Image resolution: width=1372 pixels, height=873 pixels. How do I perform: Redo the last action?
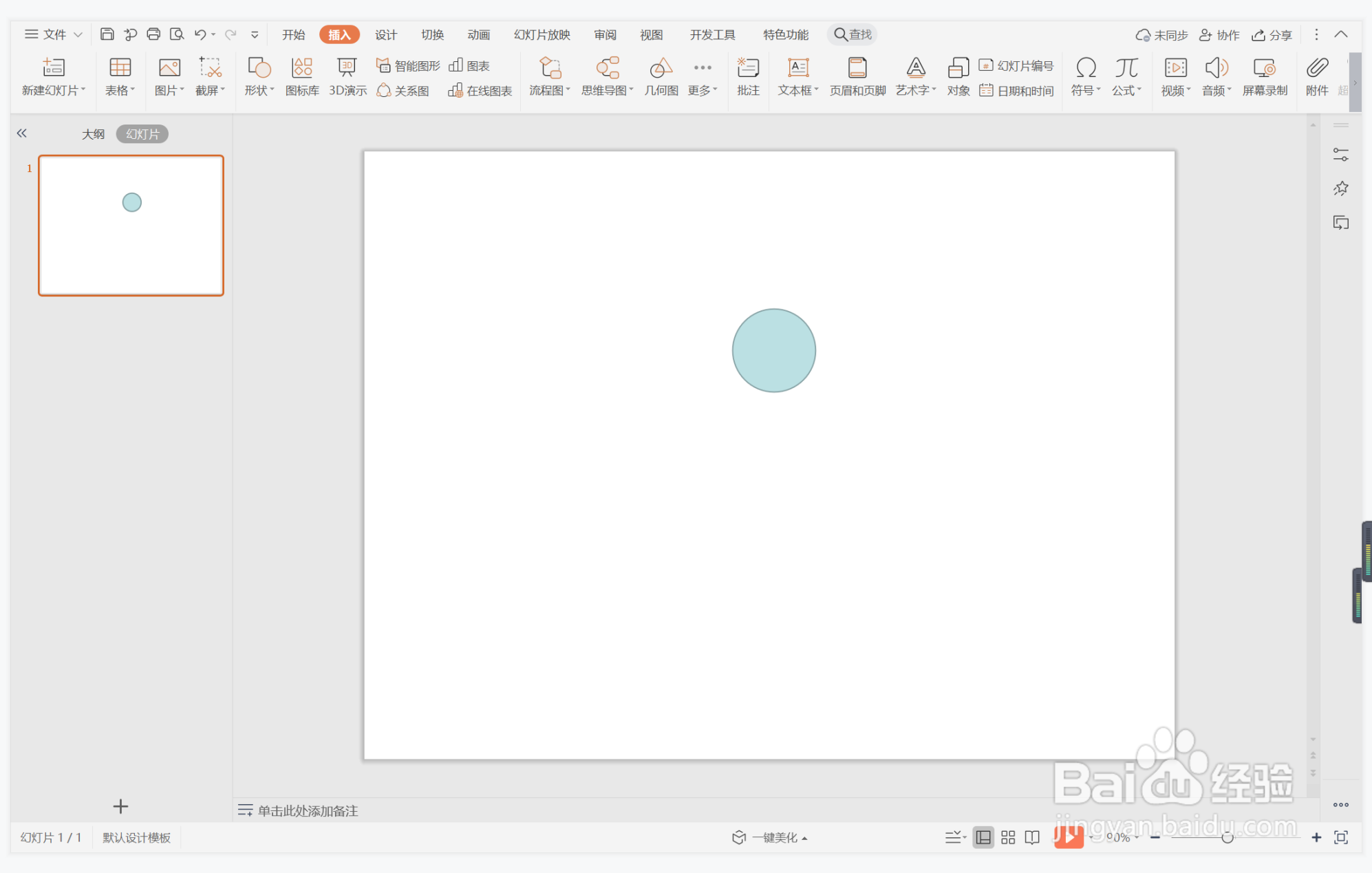point(231,34)
